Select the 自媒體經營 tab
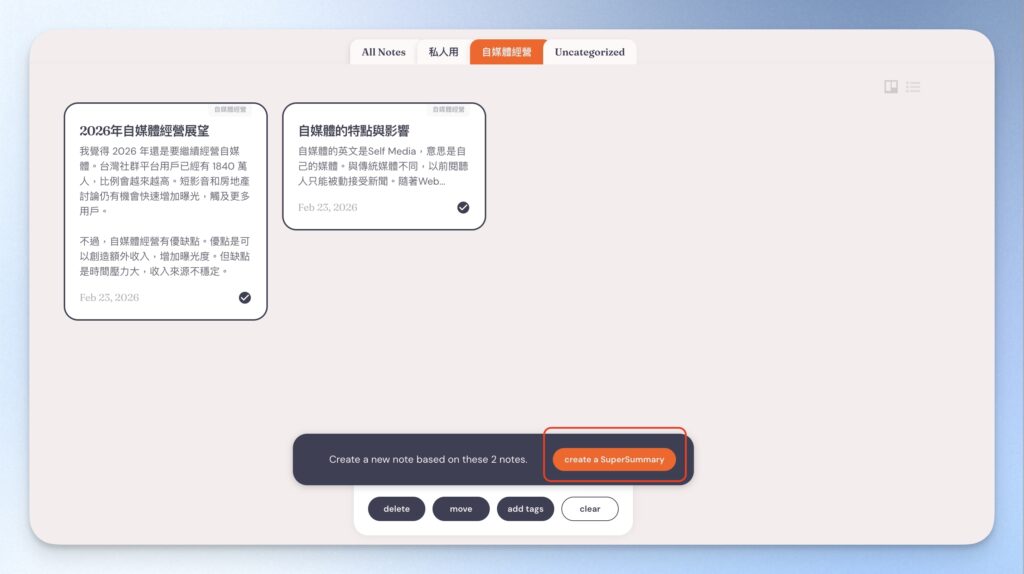1024x574 pixels. (506, 52)
